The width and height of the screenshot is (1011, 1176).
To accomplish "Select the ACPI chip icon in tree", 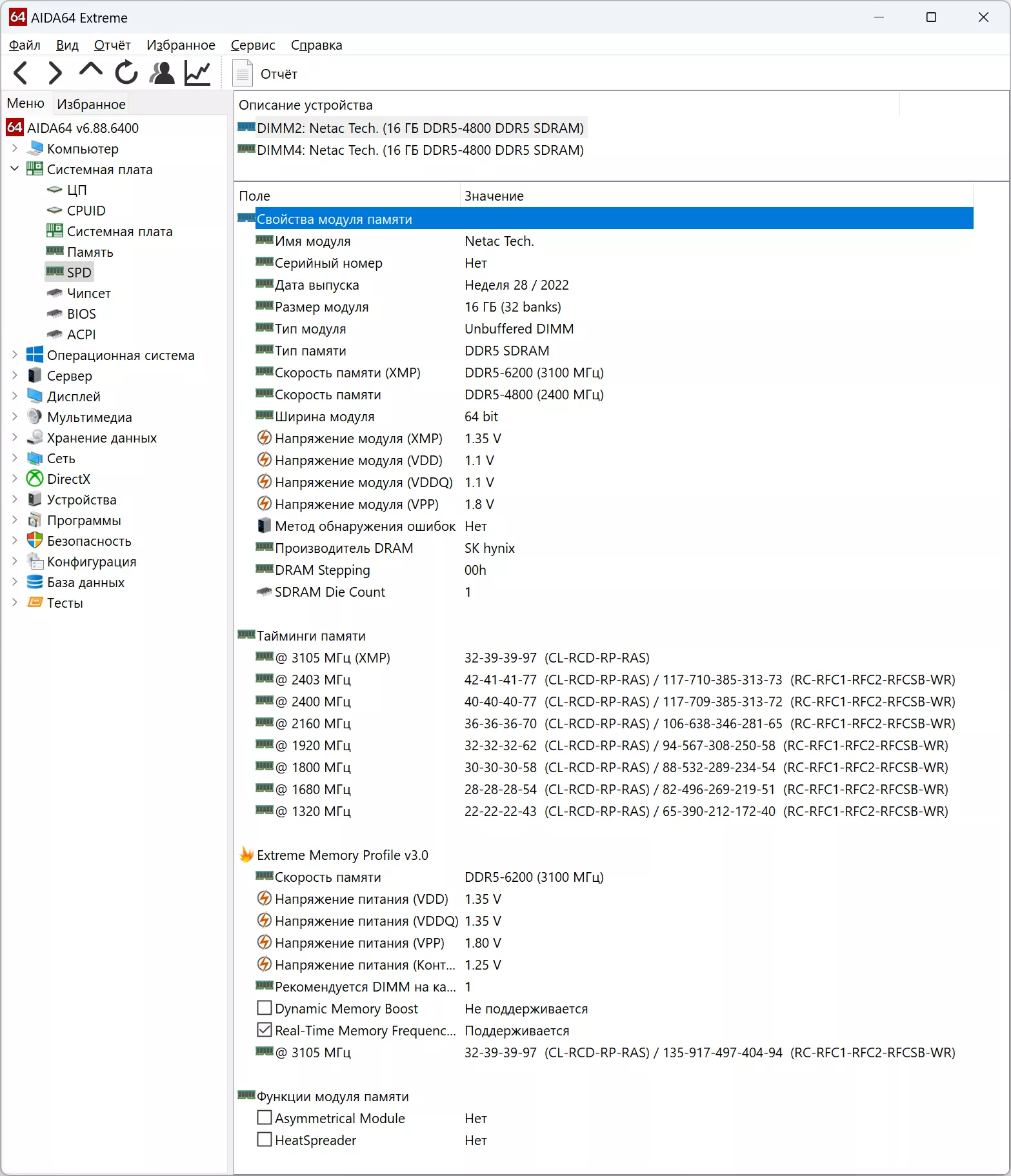I will pyautogui.click(x=55, y=334).
